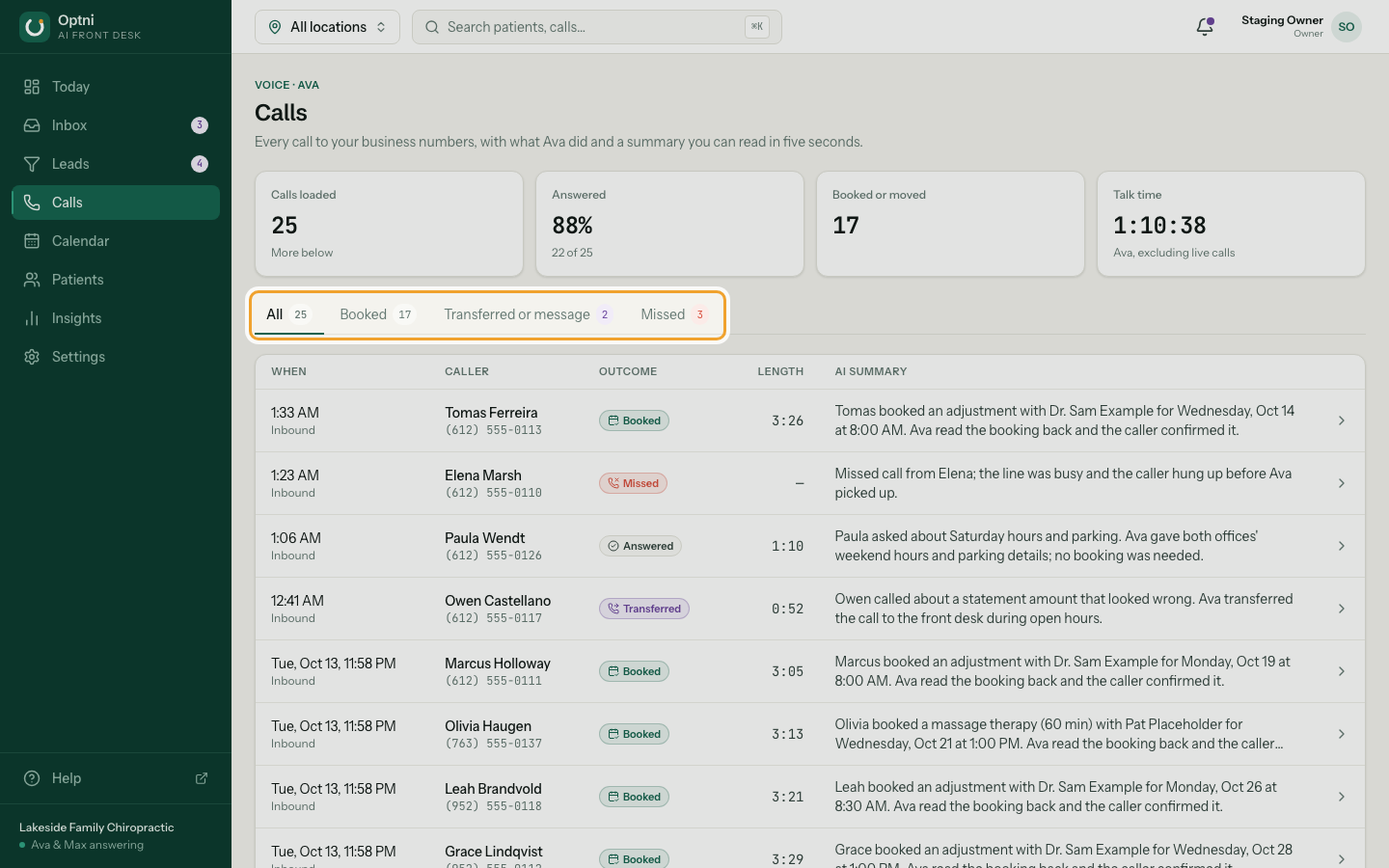The image size is (1389, 868).
Task: Select the All calls tab
Action: pyautogui.click(x=289, y=314)
